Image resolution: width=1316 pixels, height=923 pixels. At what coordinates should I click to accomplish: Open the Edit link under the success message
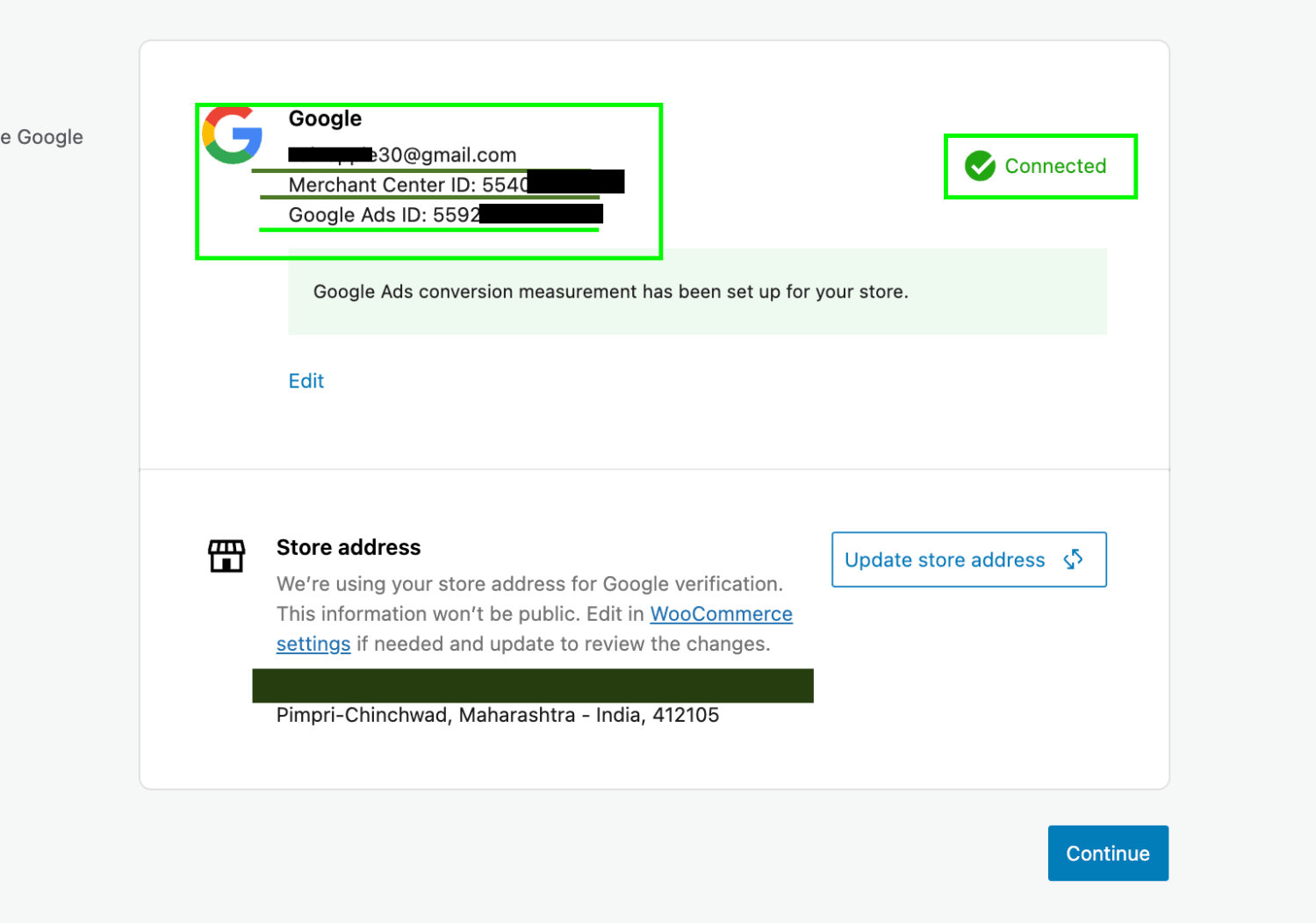(x=306, y=380)
